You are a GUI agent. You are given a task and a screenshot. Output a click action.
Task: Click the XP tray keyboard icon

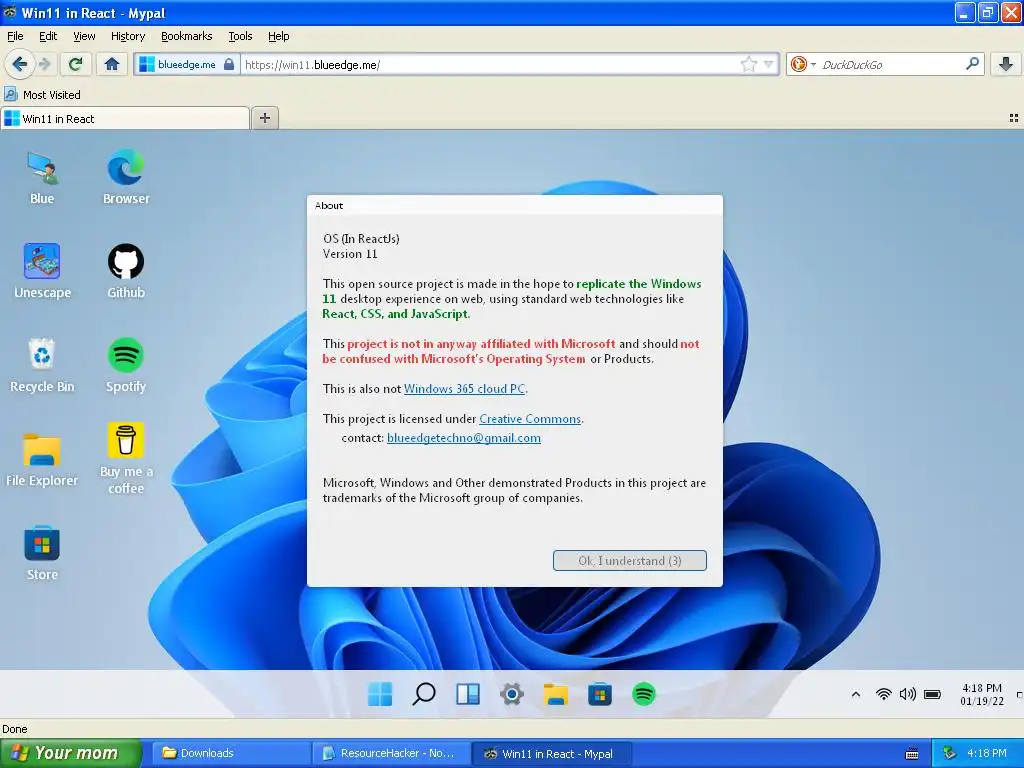tap(912, 754)
